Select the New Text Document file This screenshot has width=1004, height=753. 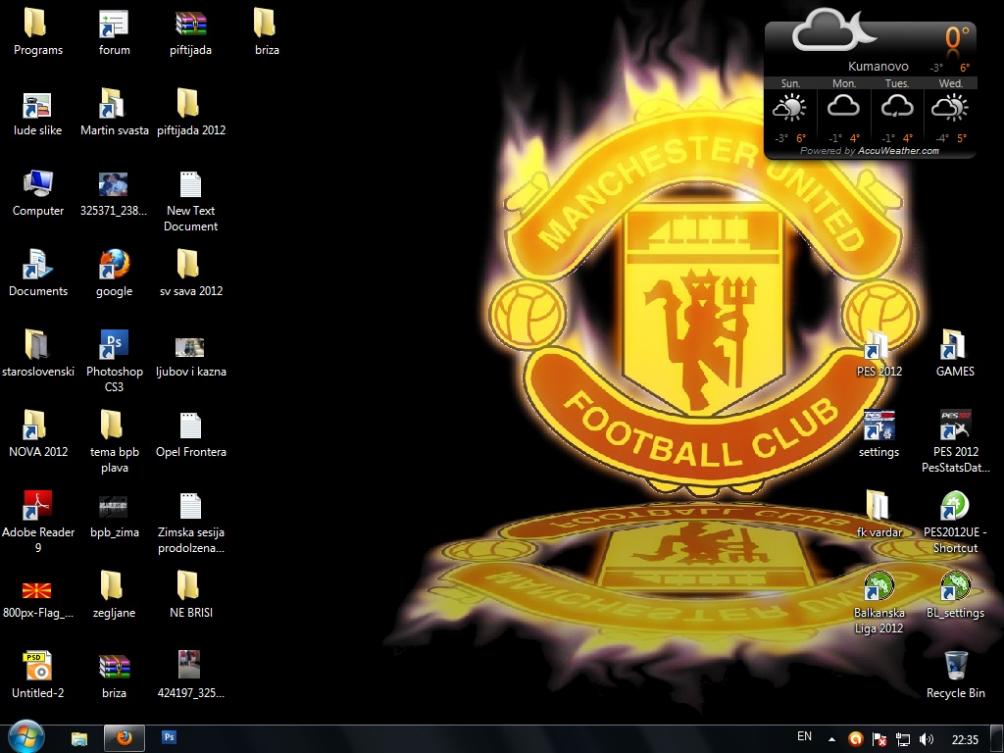[x=190, y=185]
